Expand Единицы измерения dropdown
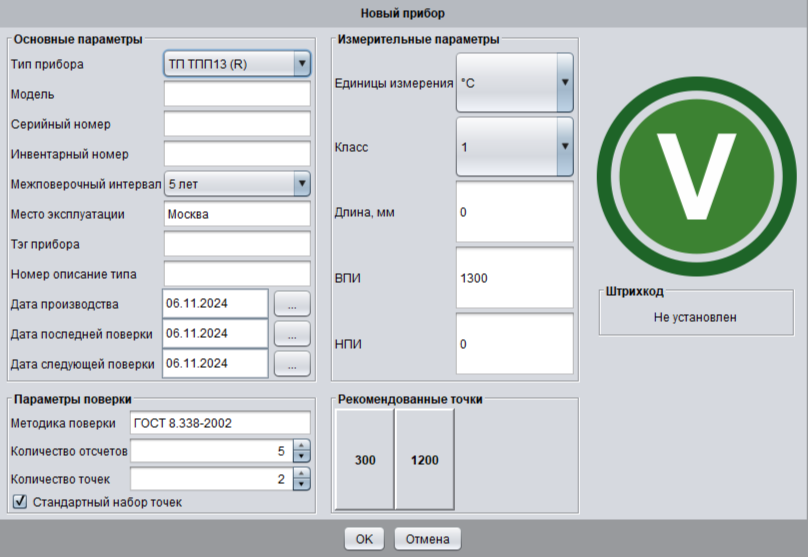Viewport: 808px width, 557px height. (564, 83)
